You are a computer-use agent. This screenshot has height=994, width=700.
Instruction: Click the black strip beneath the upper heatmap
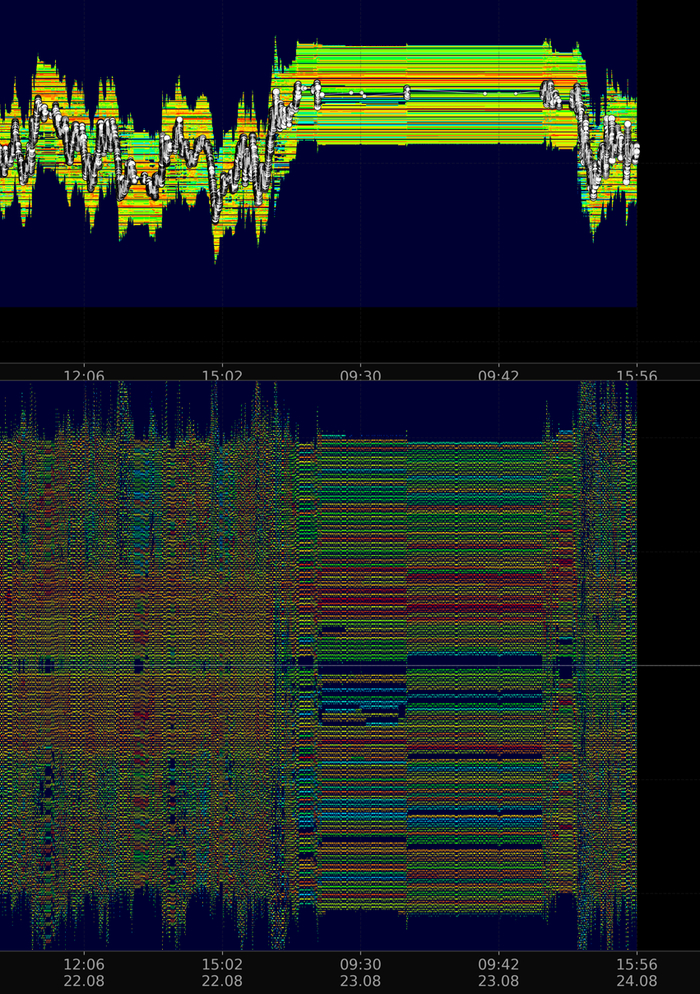[320, 334]
